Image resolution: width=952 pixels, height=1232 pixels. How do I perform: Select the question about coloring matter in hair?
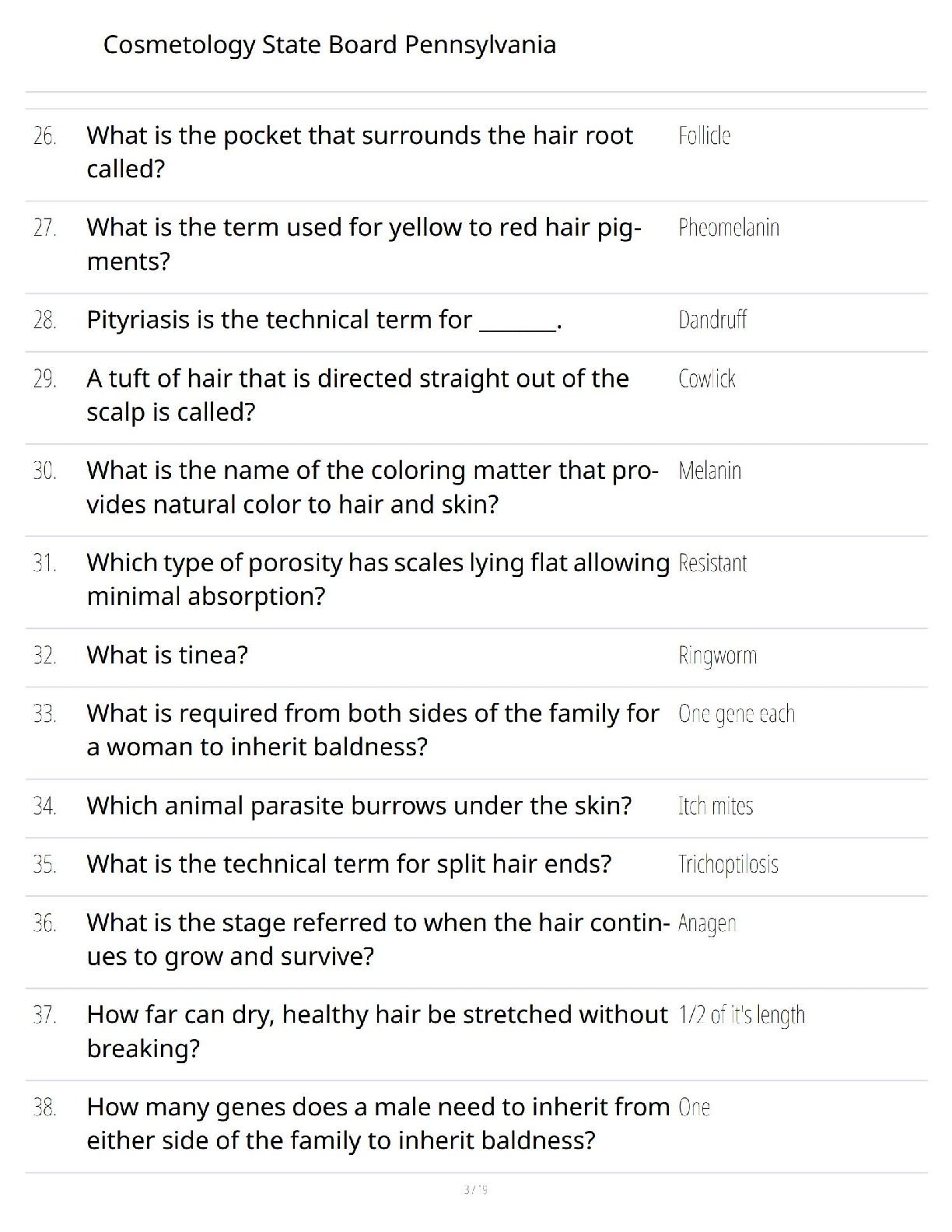373,487
